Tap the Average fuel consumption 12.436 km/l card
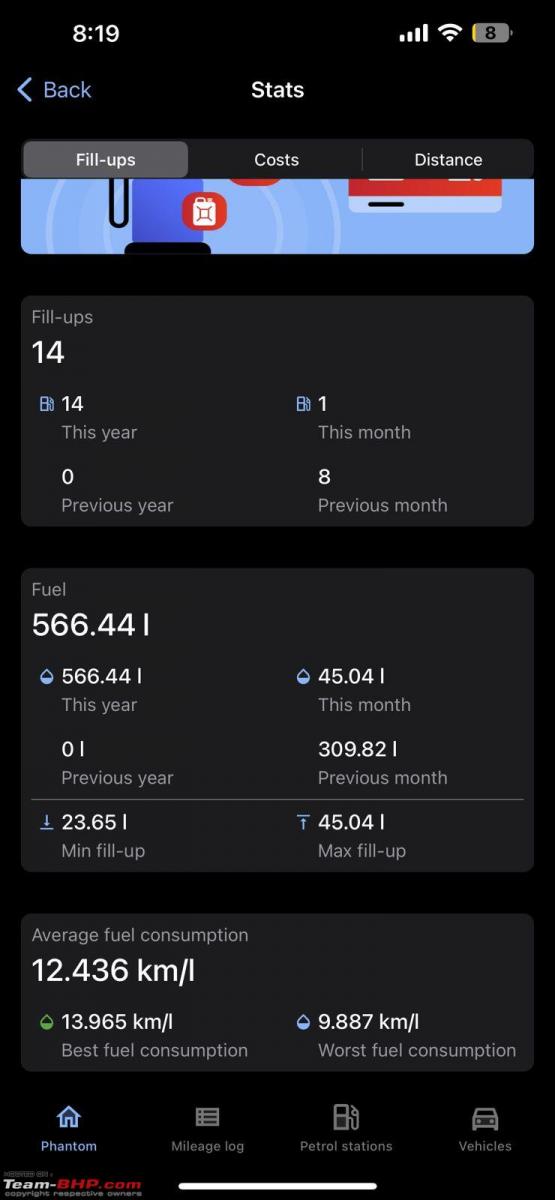 point(277,992)
